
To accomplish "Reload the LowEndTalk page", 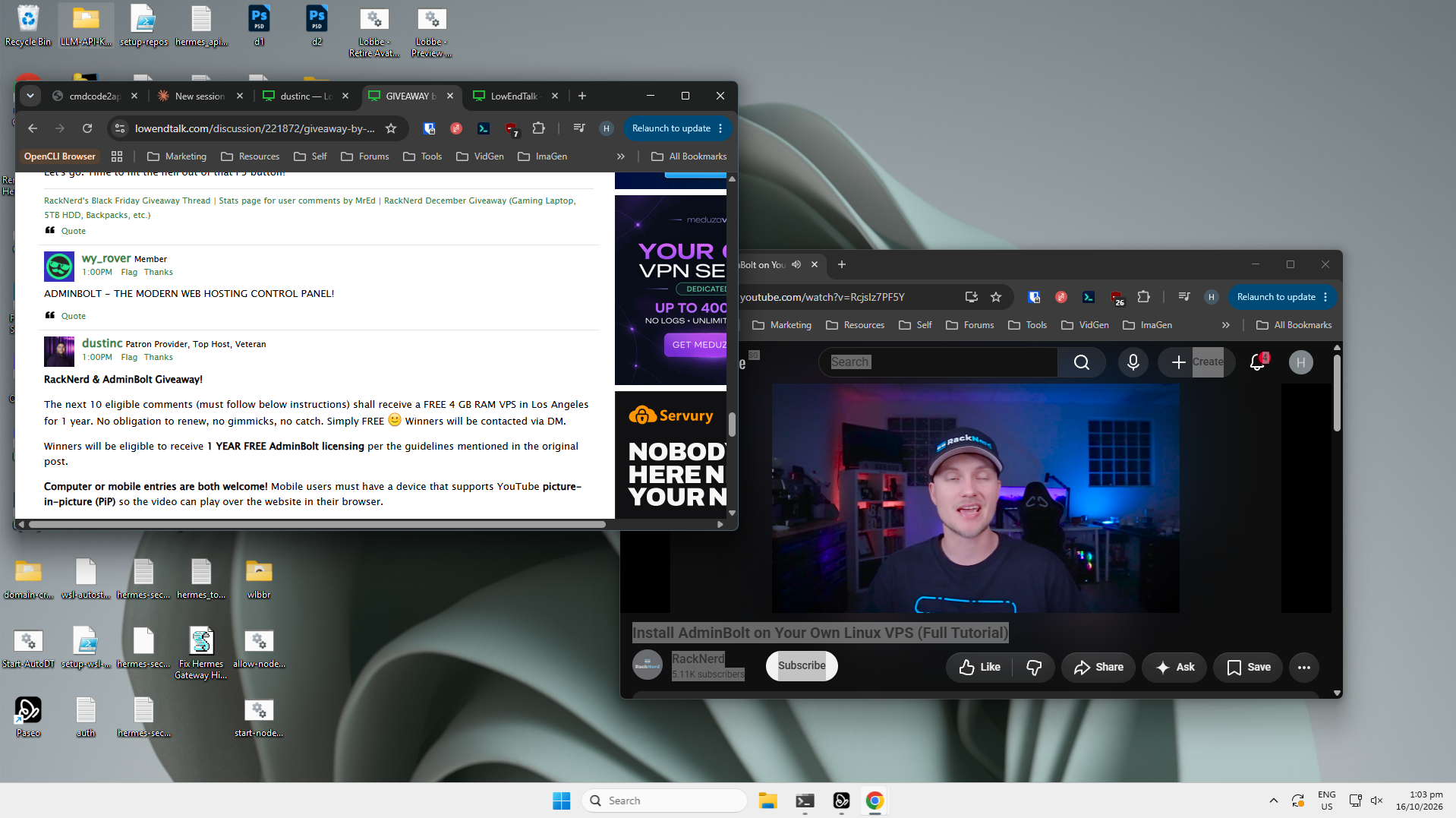I will coord(87,128).
